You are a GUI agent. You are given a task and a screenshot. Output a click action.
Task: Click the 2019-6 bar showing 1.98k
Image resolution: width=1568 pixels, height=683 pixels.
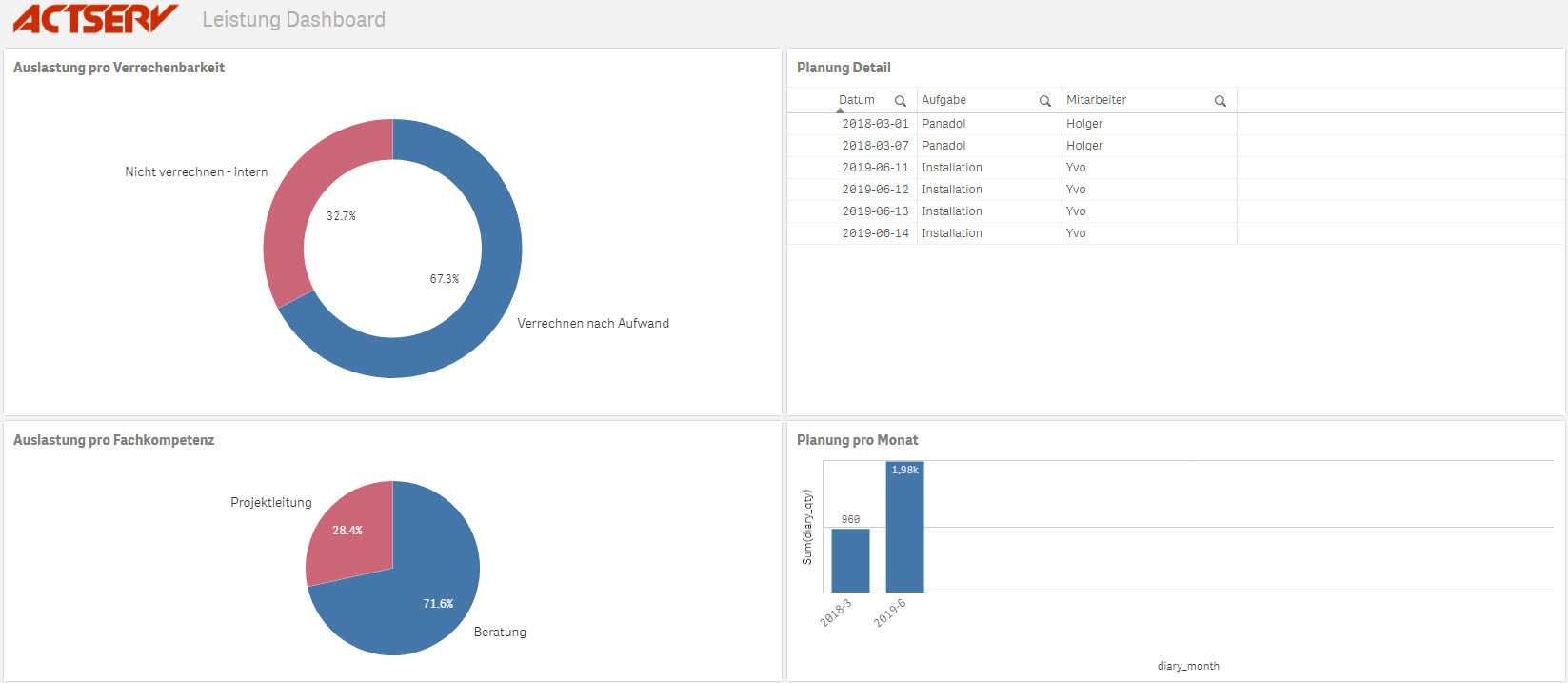click(x=904, y=533)
